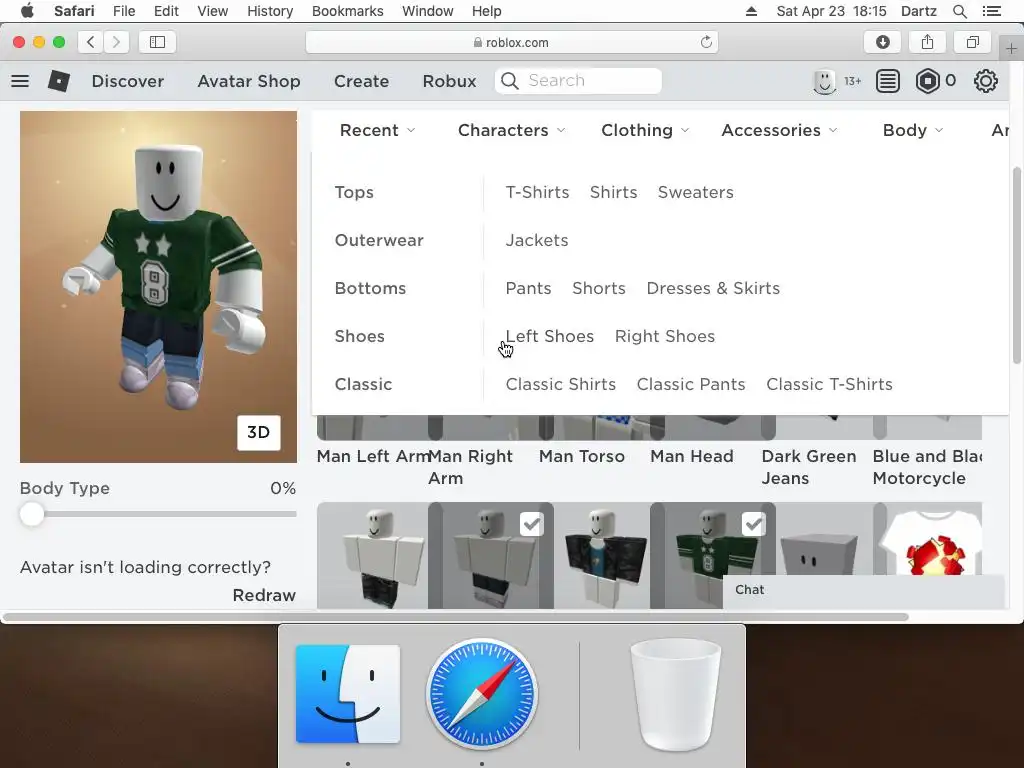Open the History menu
The height and width of the screenshot is (768, 1024).
270,11
